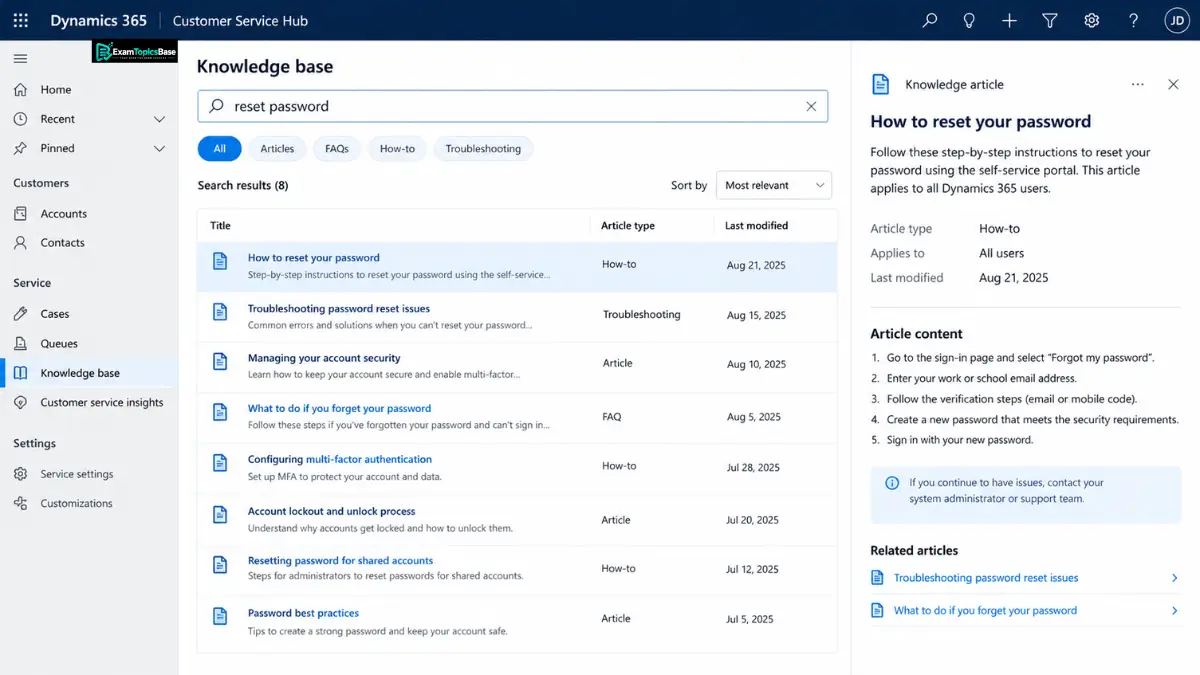Click in the reset password search field
The height and width of the screenshot is (675, 1200).
pos(513,106)
